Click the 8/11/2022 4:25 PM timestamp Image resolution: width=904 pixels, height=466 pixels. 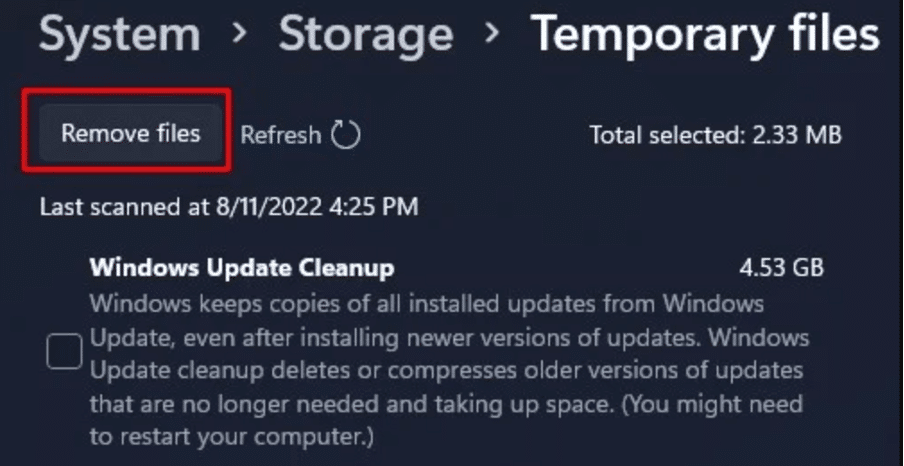(317, 206)
